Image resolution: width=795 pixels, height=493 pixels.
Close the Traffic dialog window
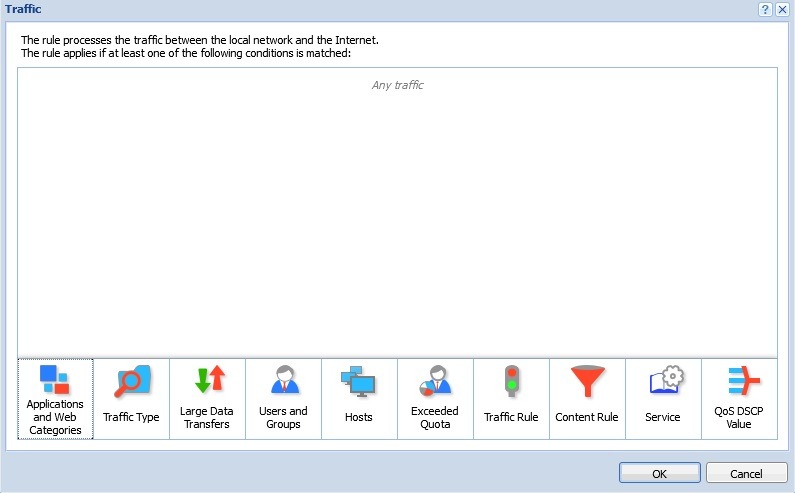tap(782, 9)
